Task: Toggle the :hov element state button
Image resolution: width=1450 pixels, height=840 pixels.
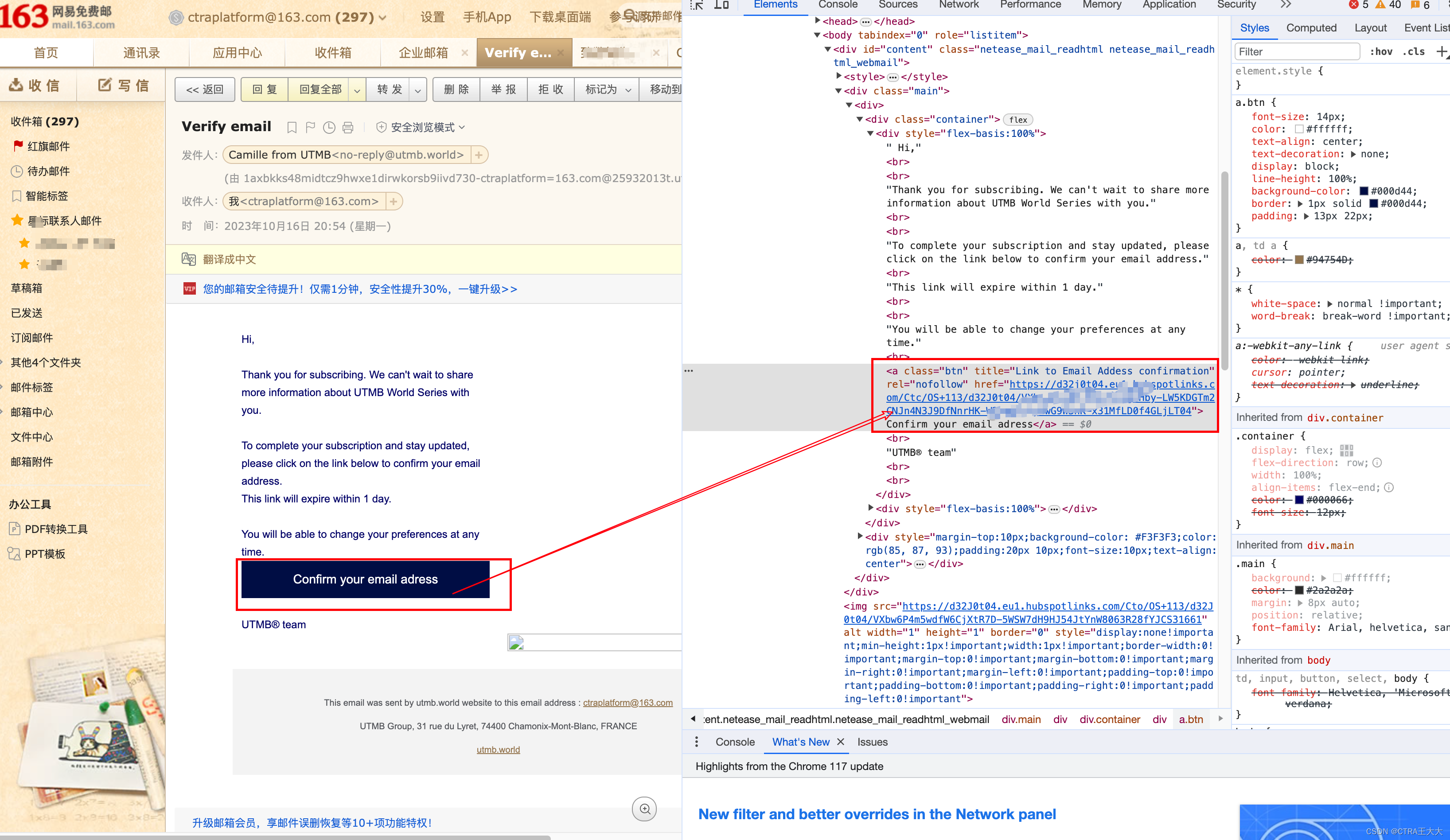Action: [1381, 52]
